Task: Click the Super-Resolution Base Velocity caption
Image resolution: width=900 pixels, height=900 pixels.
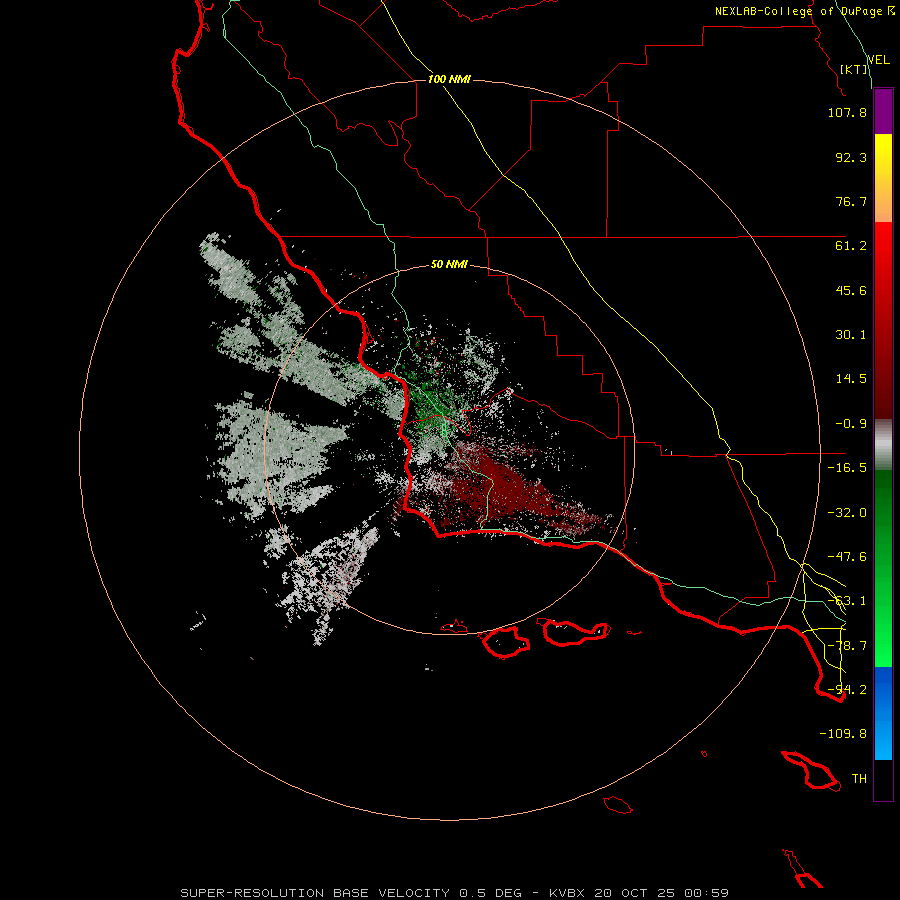Action: tap(455, 893)
